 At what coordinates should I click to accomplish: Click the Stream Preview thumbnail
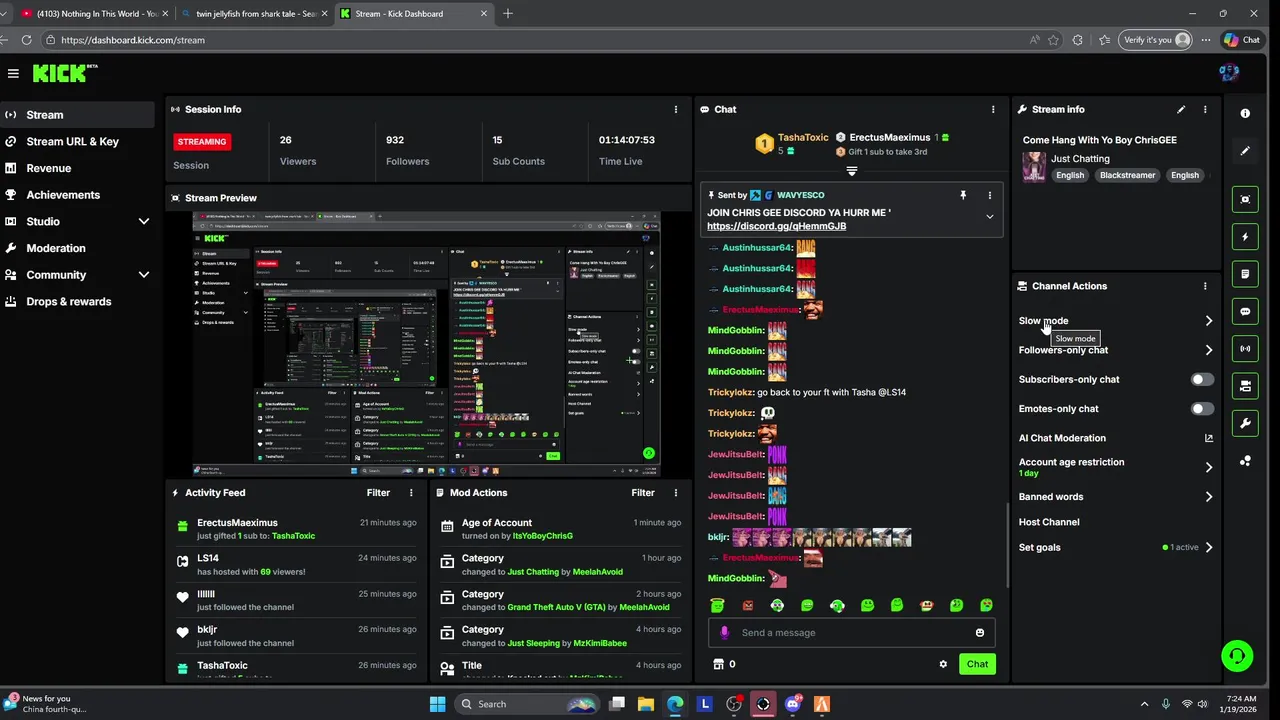[x=427, y=344]
